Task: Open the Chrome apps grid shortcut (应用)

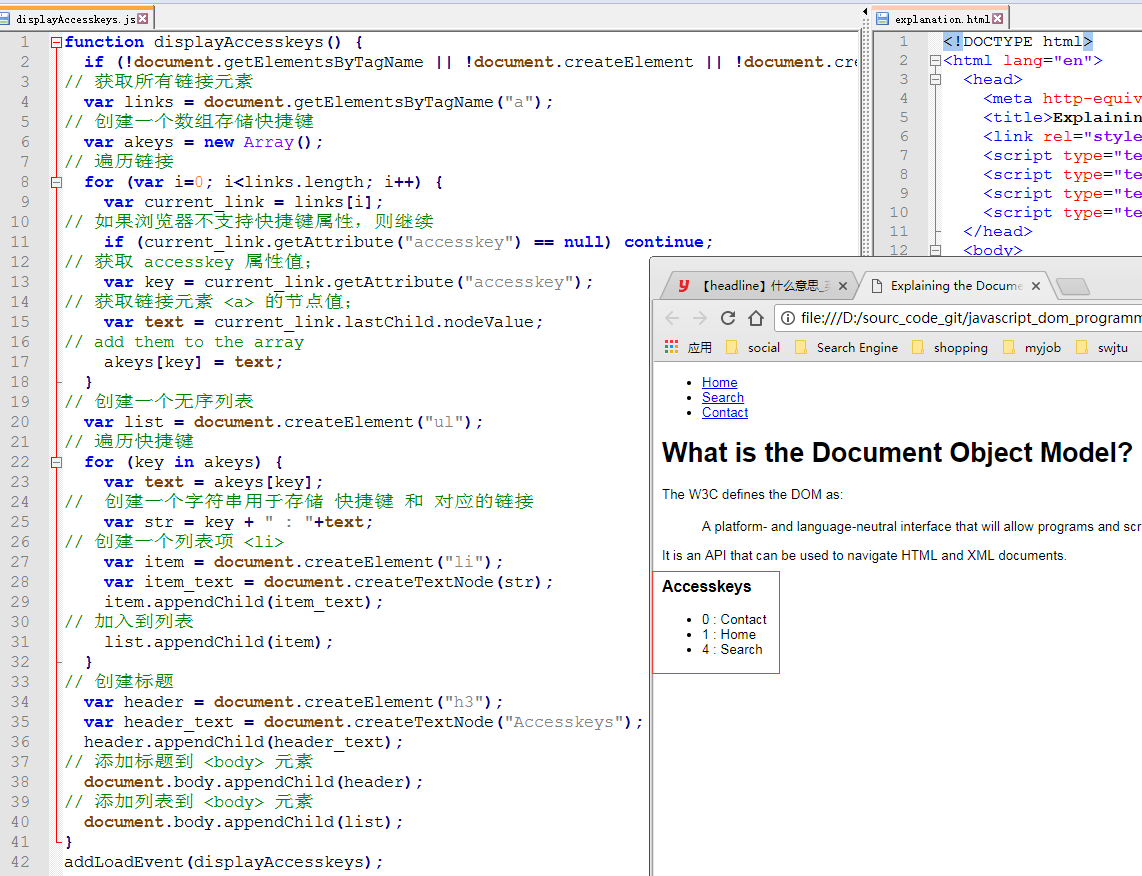Action: [x=688, y=347]
